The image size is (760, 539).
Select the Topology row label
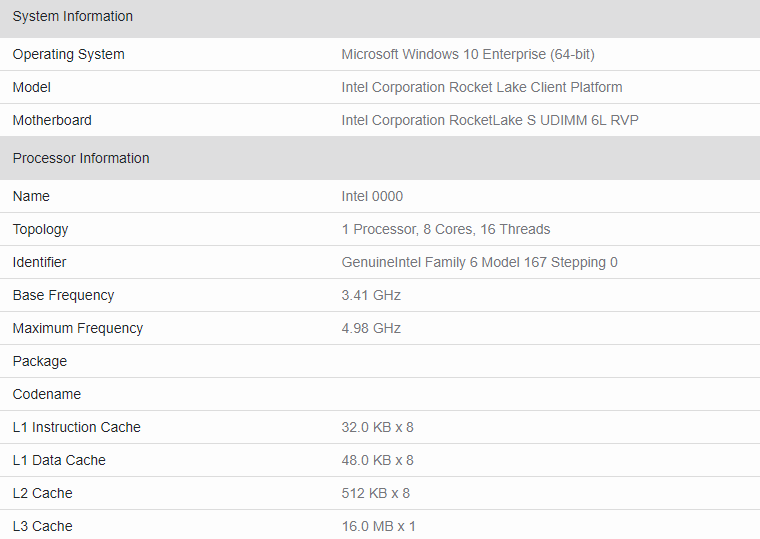40,229
